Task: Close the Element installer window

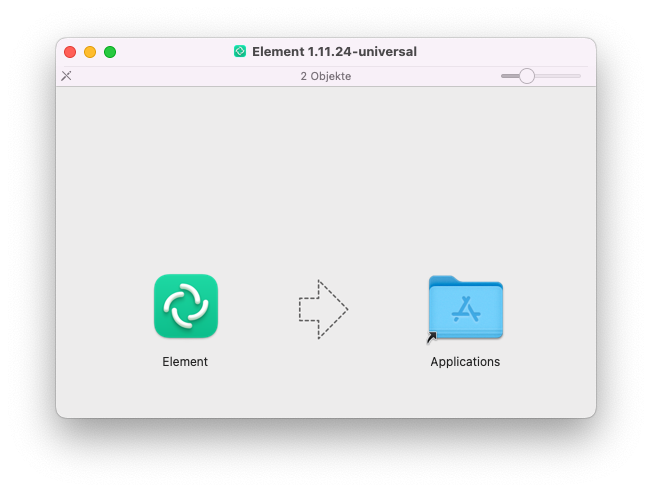Action: coord(70,52)
